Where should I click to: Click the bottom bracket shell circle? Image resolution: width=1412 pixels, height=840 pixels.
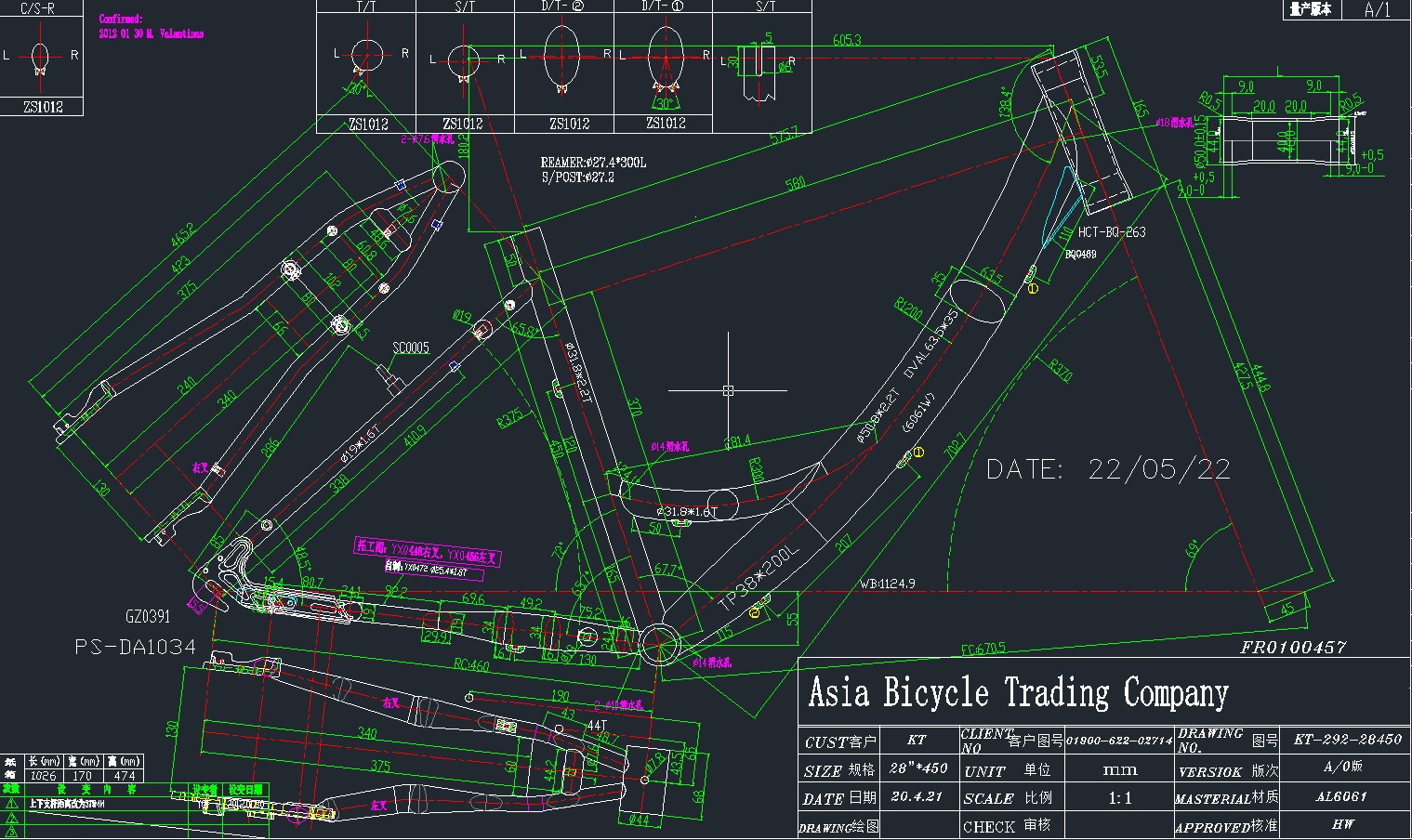[x=659, y=643]
